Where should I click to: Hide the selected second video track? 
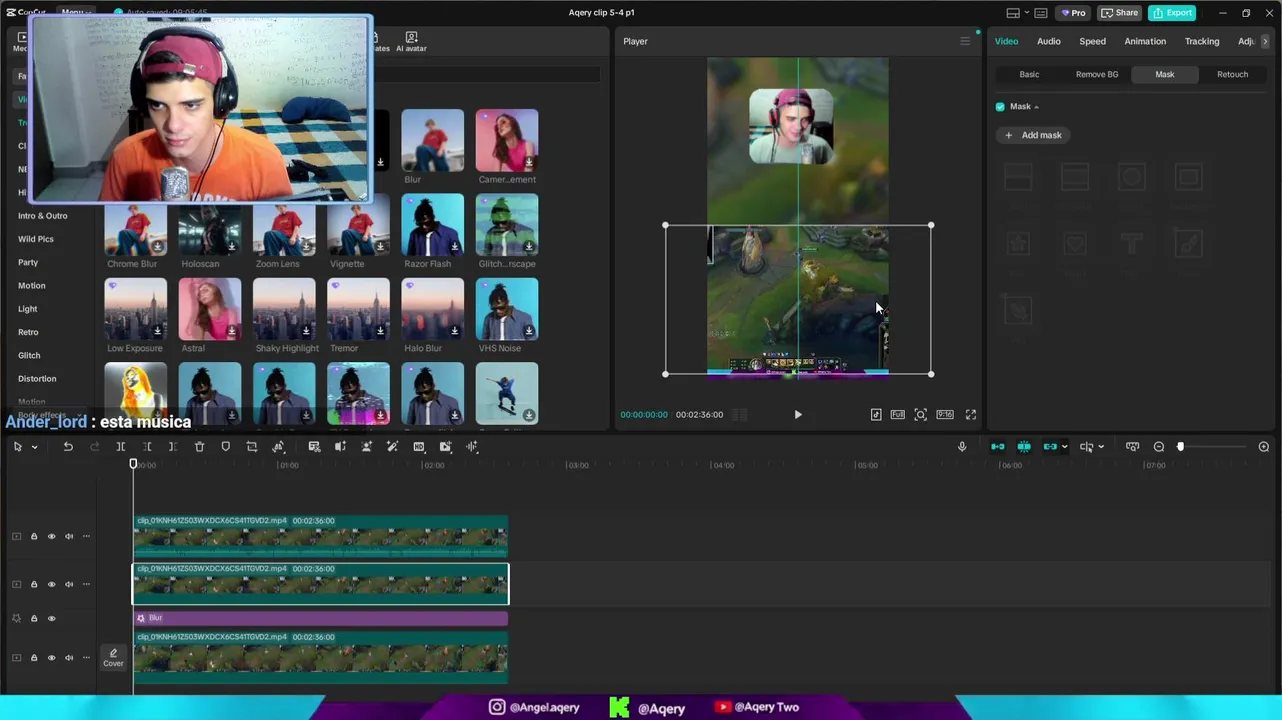[x=52, y=584]
